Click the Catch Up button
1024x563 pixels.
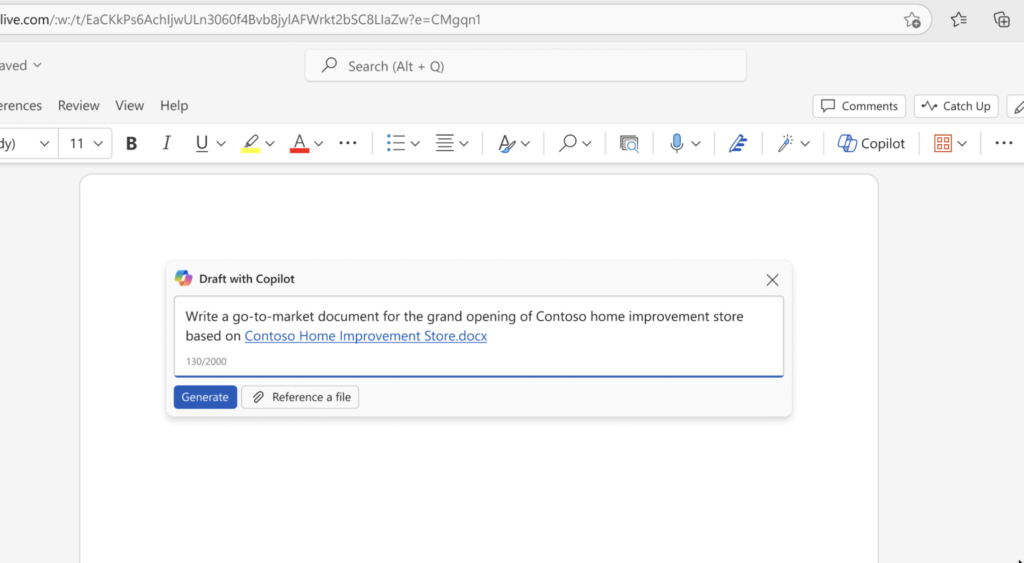[x=956, y=106]
